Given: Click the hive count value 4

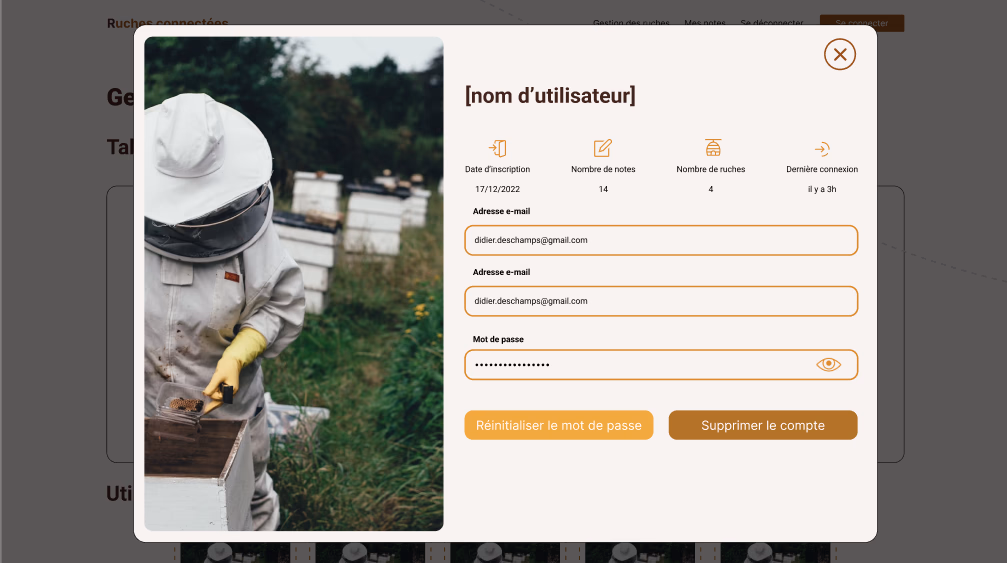Looking at the screenshot, I should (x=711, y=189).
